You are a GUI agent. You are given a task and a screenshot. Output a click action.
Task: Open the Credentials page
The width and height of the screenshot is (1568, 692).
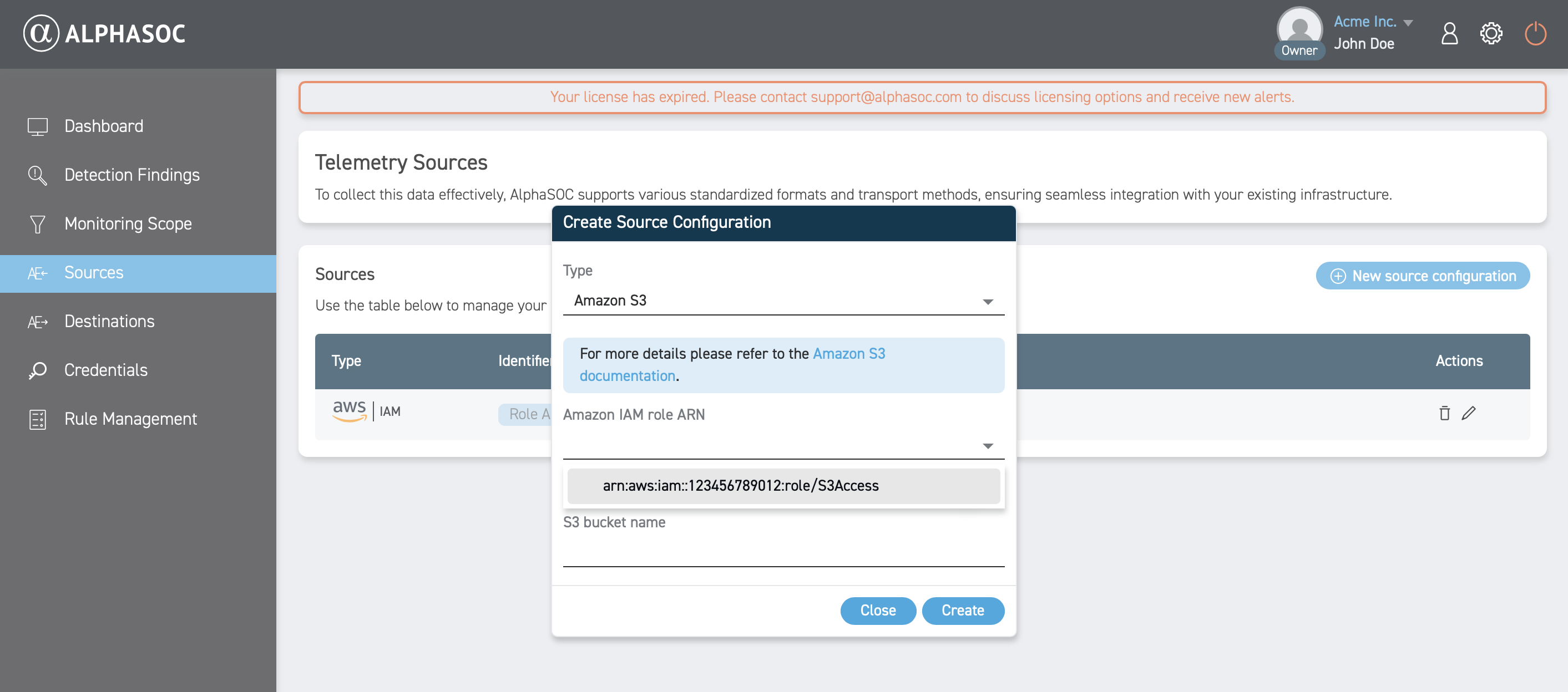[x=105, y=370]
